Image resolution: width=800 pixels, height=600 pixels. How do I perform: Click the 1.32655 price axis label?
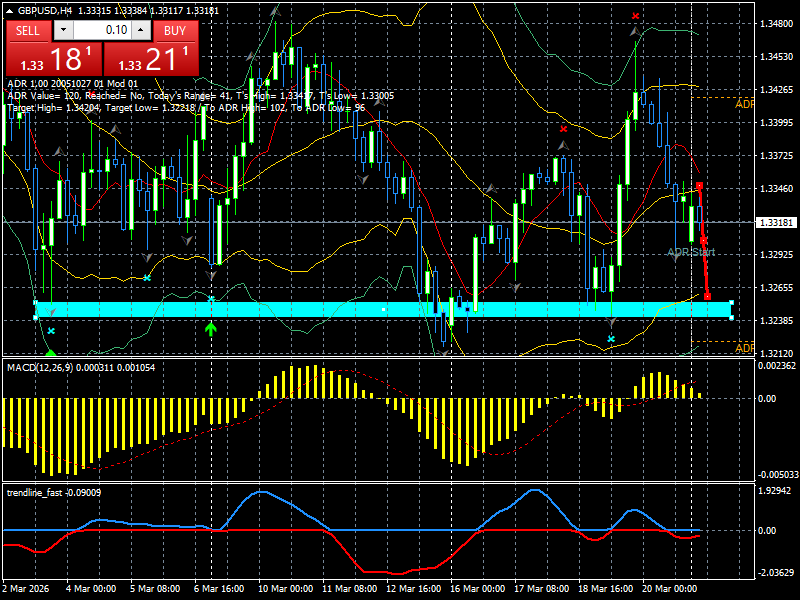tap(777, 288)
